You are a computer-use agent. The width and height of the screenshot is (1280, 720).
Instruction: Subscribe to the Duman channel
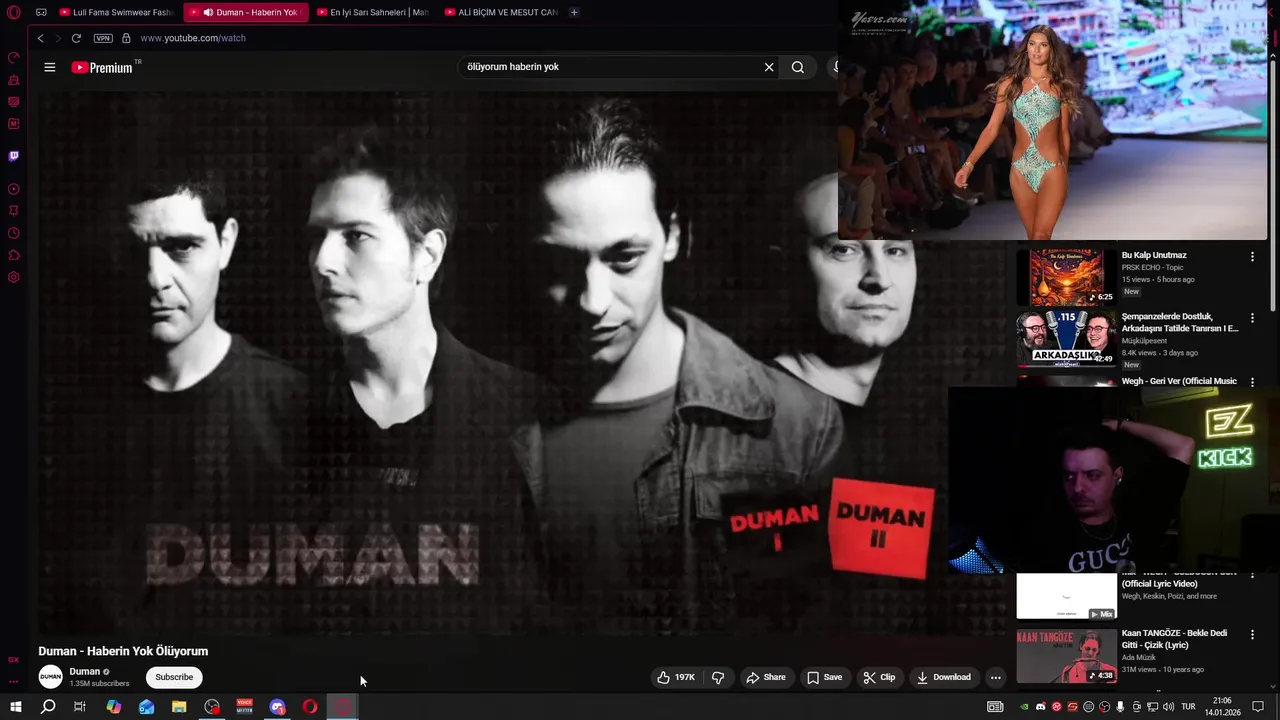174,677
